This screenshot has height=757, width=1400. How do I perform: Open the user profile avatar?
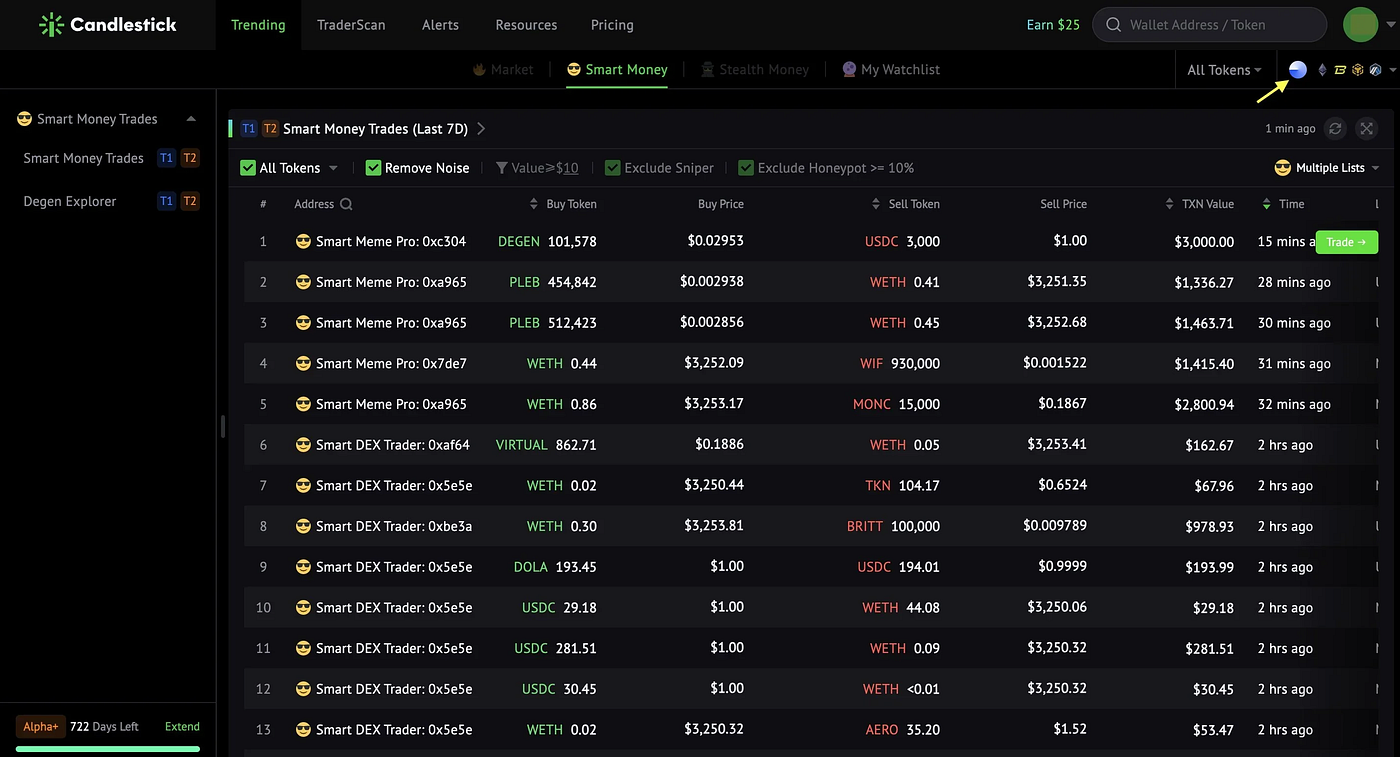1360,25
